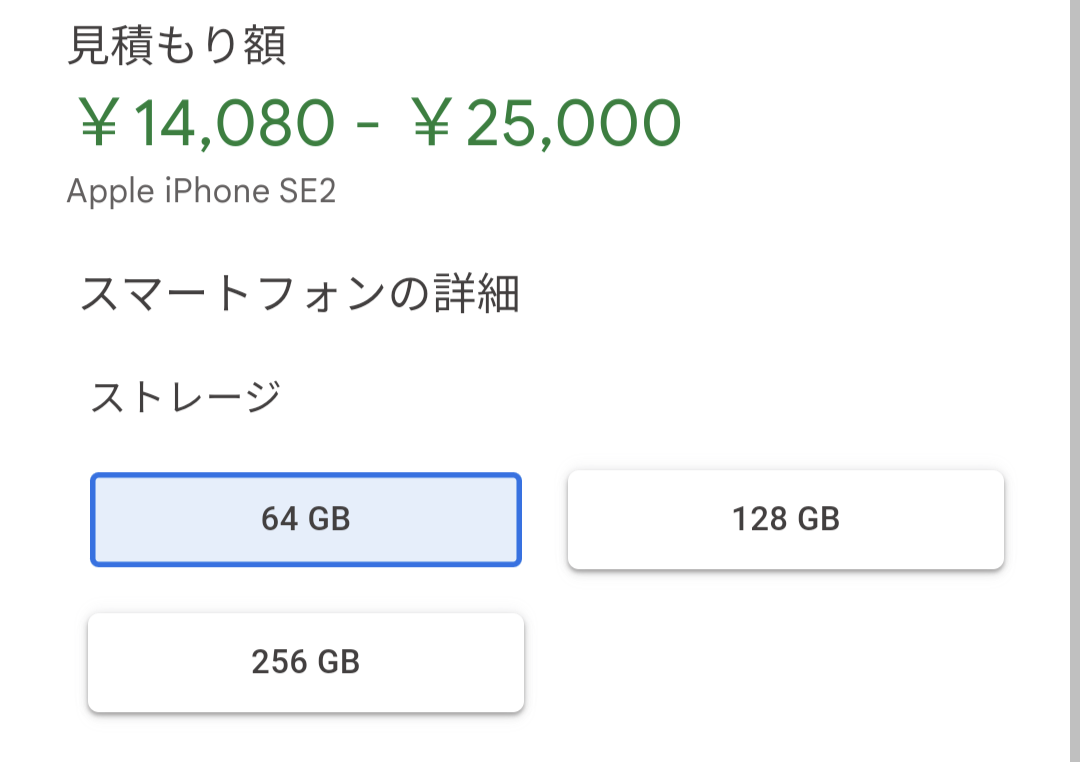Viewport: 1080px width, 762px height.
Task: Click the Apple iPhone SE2 device name
Action: tap(201, 191)
